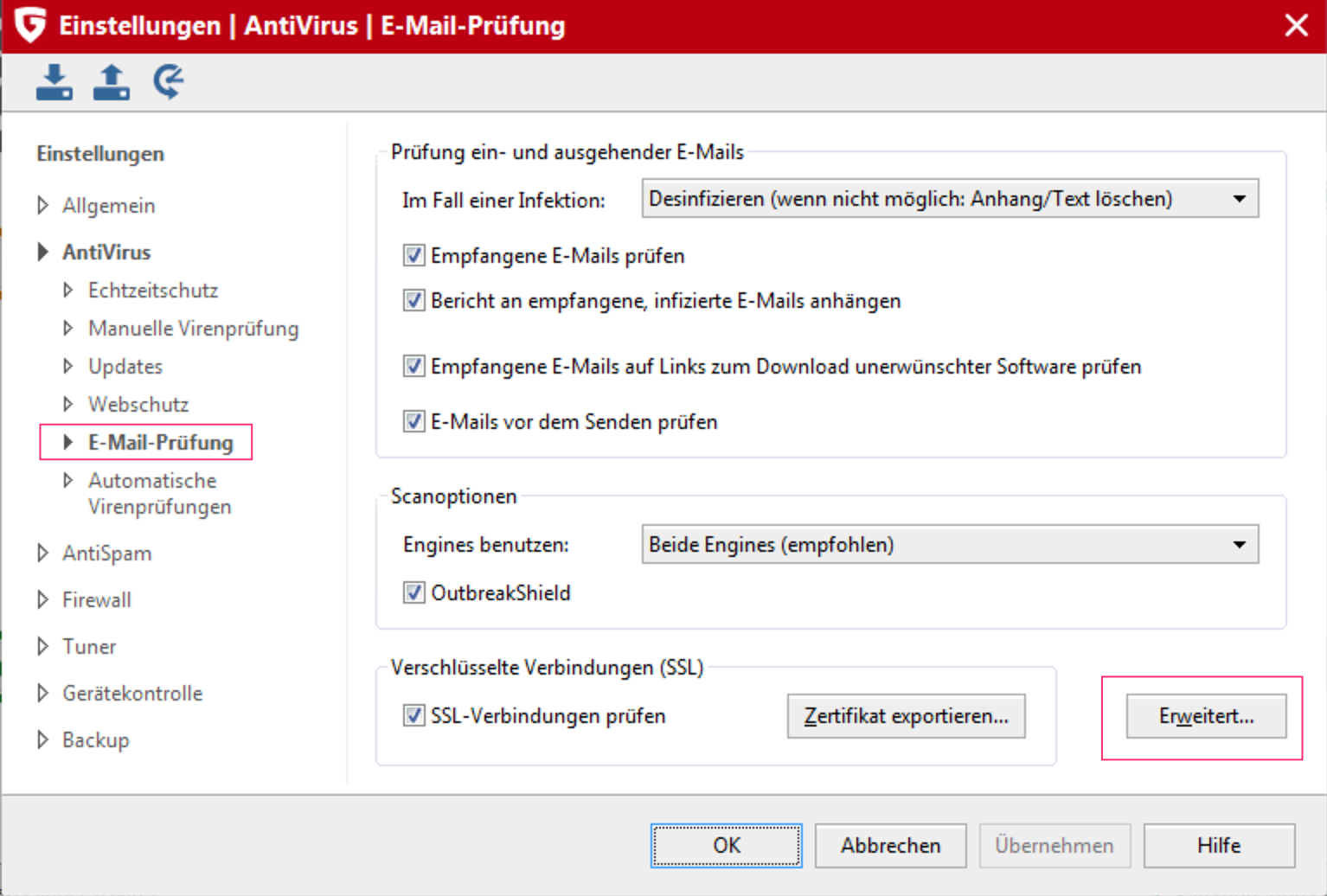The width and height of the screenshot is (1327, 896).
Task: Click the import settings download icon
Action: [x=54, y=82]
